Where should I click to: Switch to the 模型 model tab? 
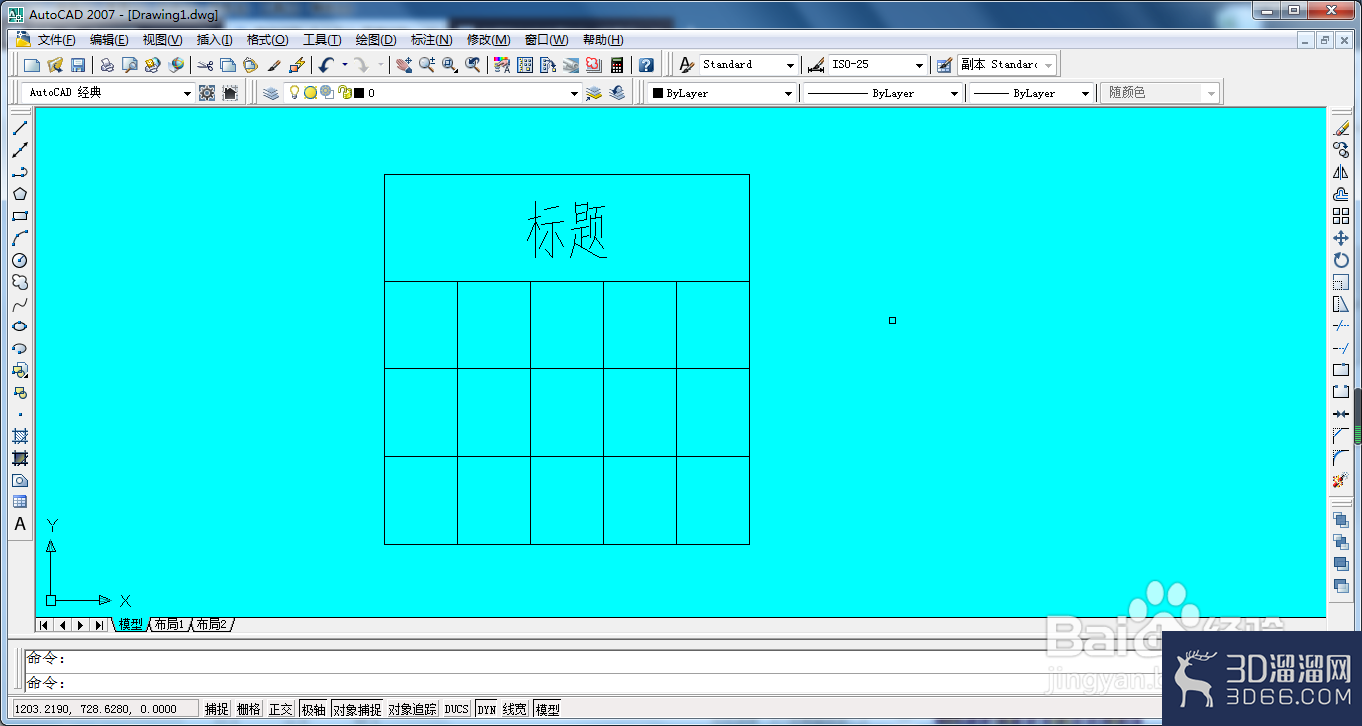[x=130, y=625]
